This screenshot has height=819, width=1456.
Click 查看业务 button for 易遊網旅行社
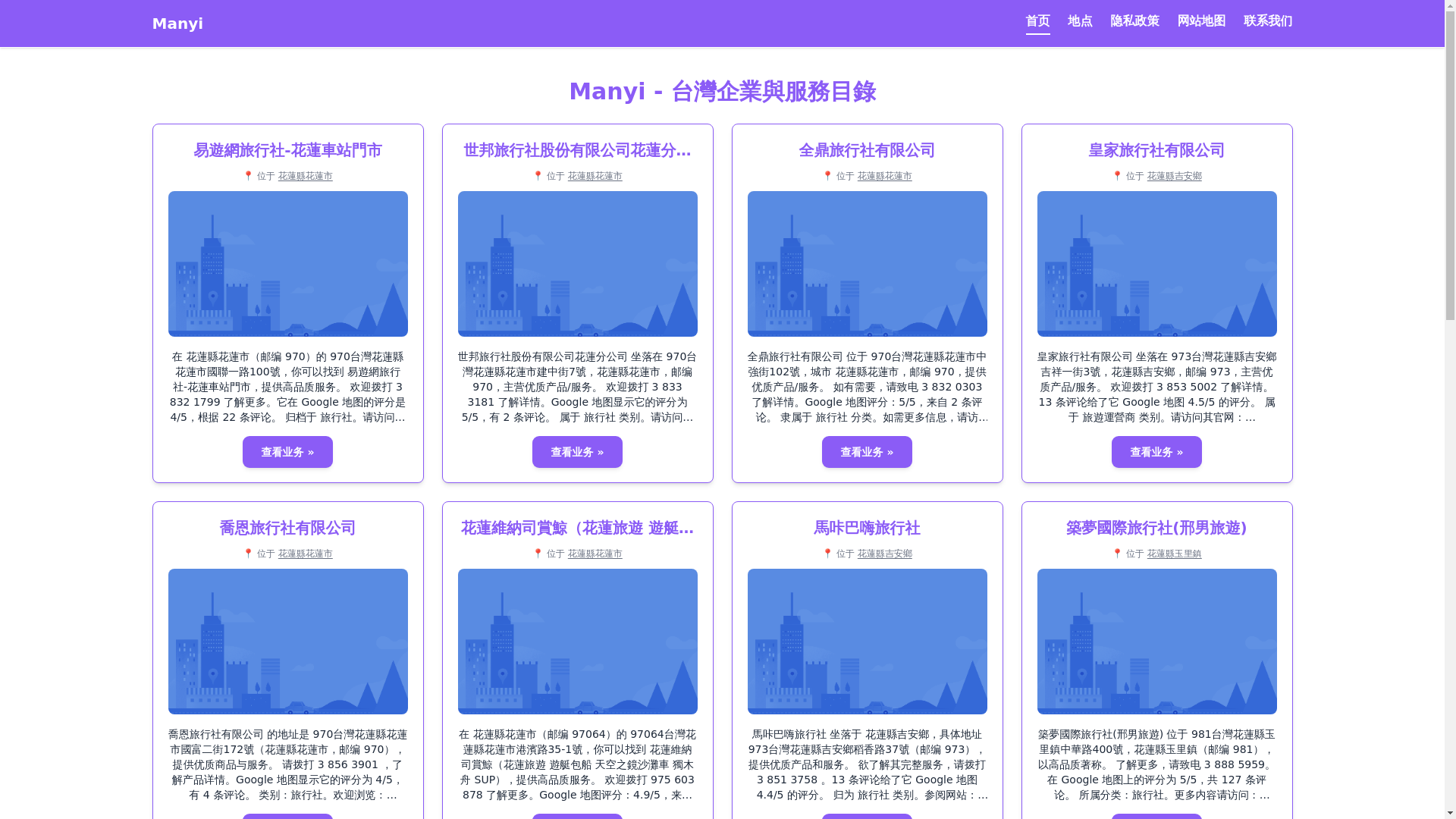(287, 452)
